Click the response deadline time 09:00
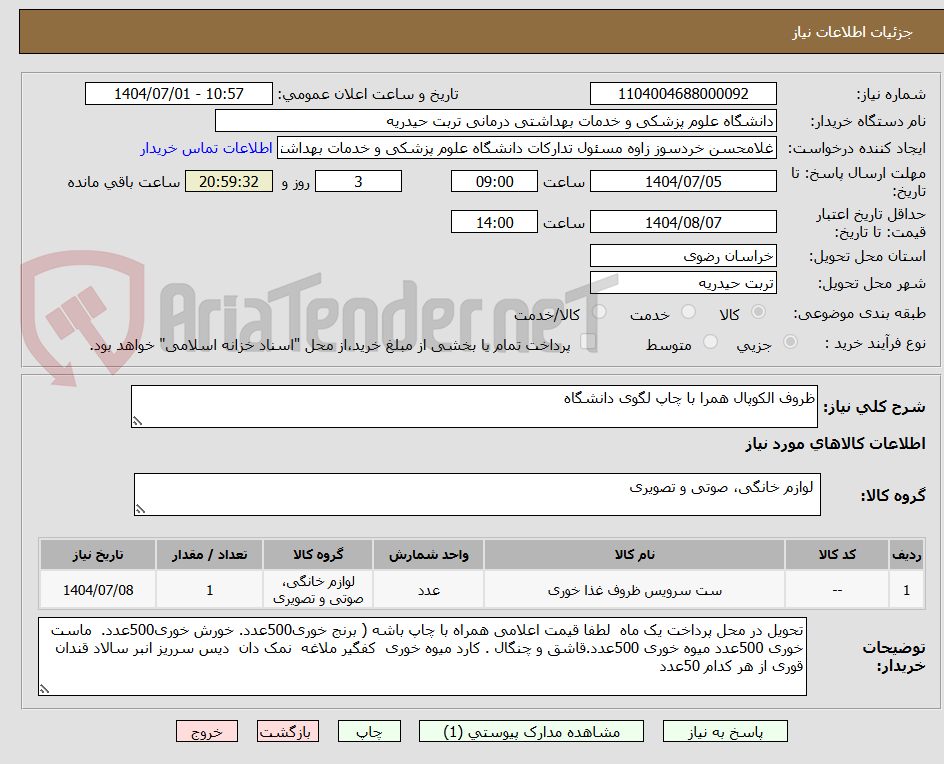Screen dimensions: 944x764 pos(494,181)
